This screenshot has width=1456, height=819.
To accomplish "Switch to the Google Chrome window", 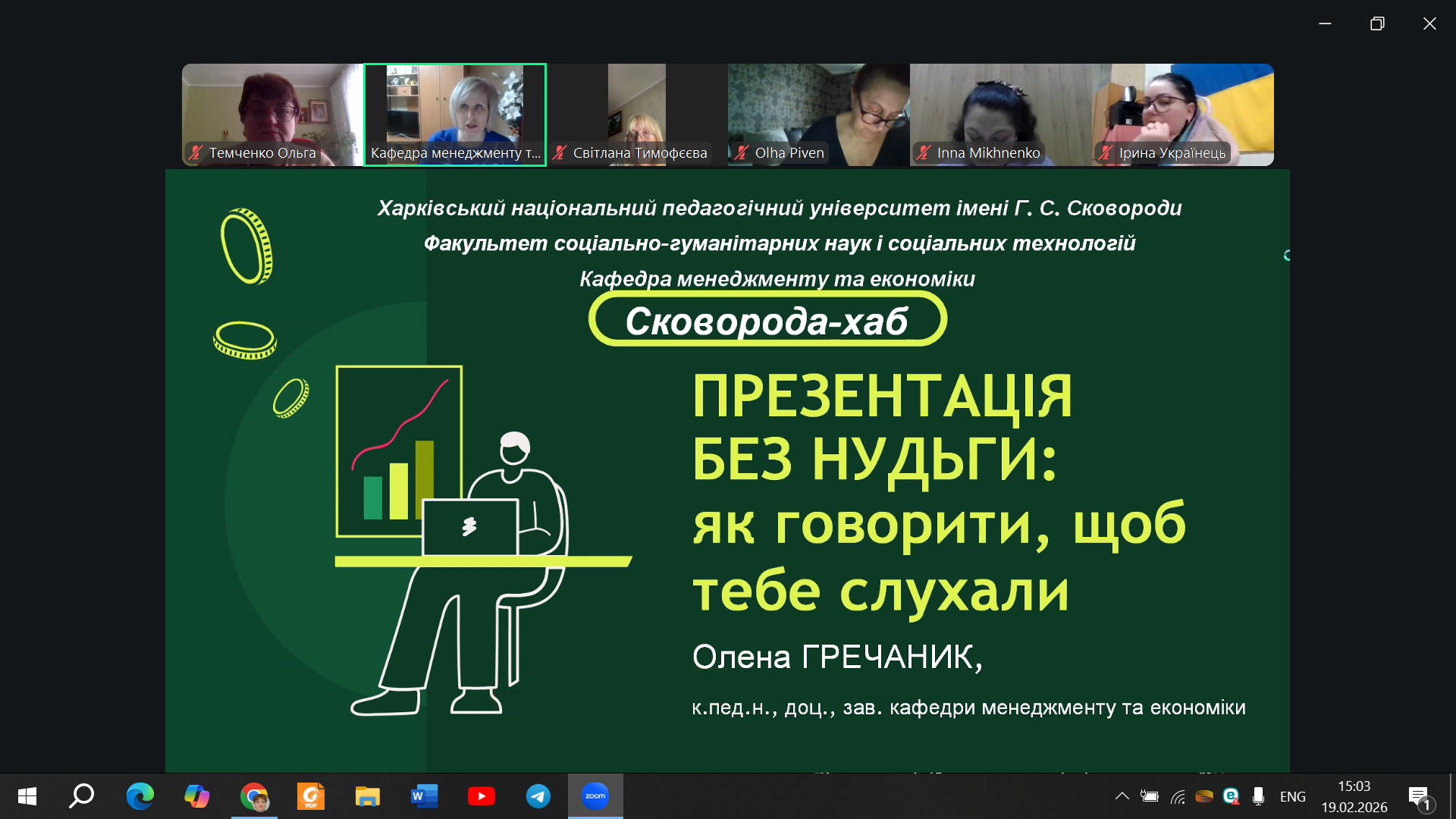I will (254, 796).
